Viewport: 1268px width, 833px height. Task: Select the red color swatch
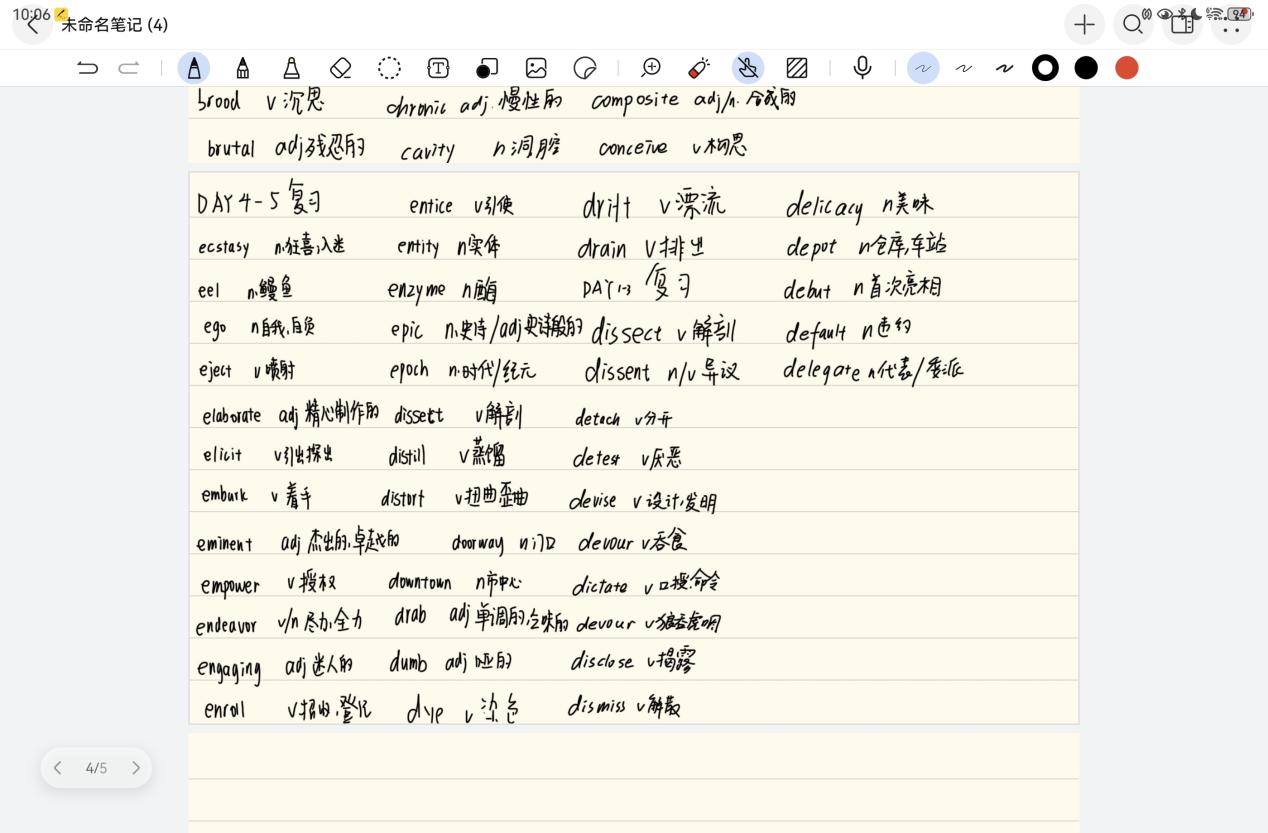[1127, 68]
